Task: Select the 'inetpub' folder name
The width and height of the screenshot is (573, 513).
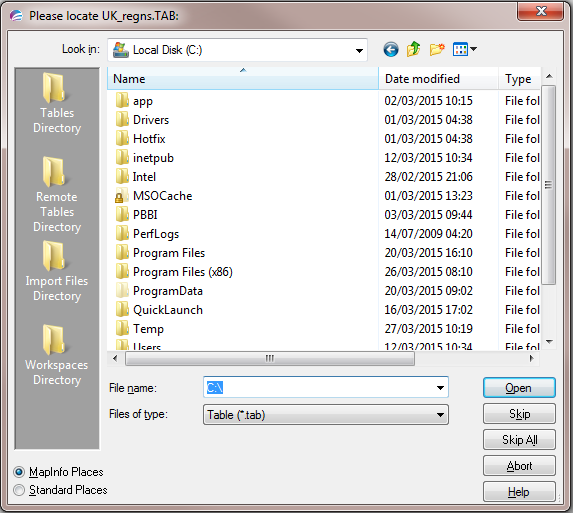Action: point(153,158)
